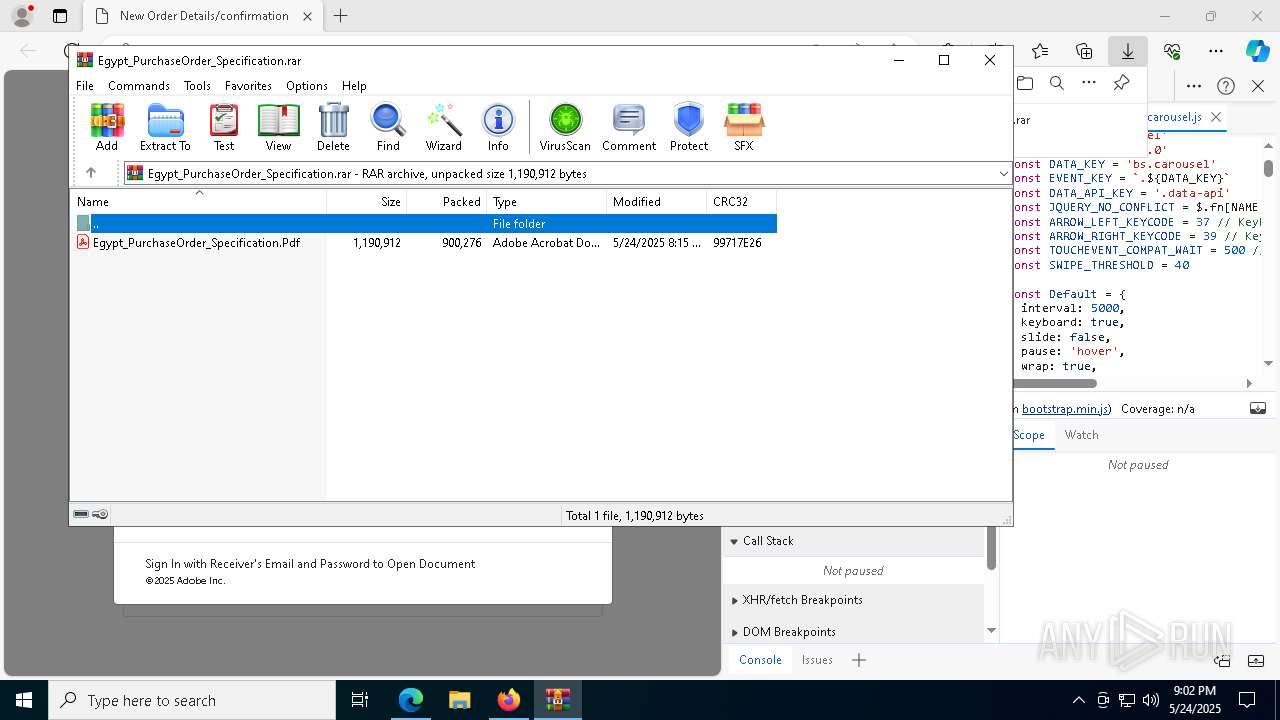The image size is (1280, 720).
Task: Click the taskbar search box
Action: tap(192, 700)
